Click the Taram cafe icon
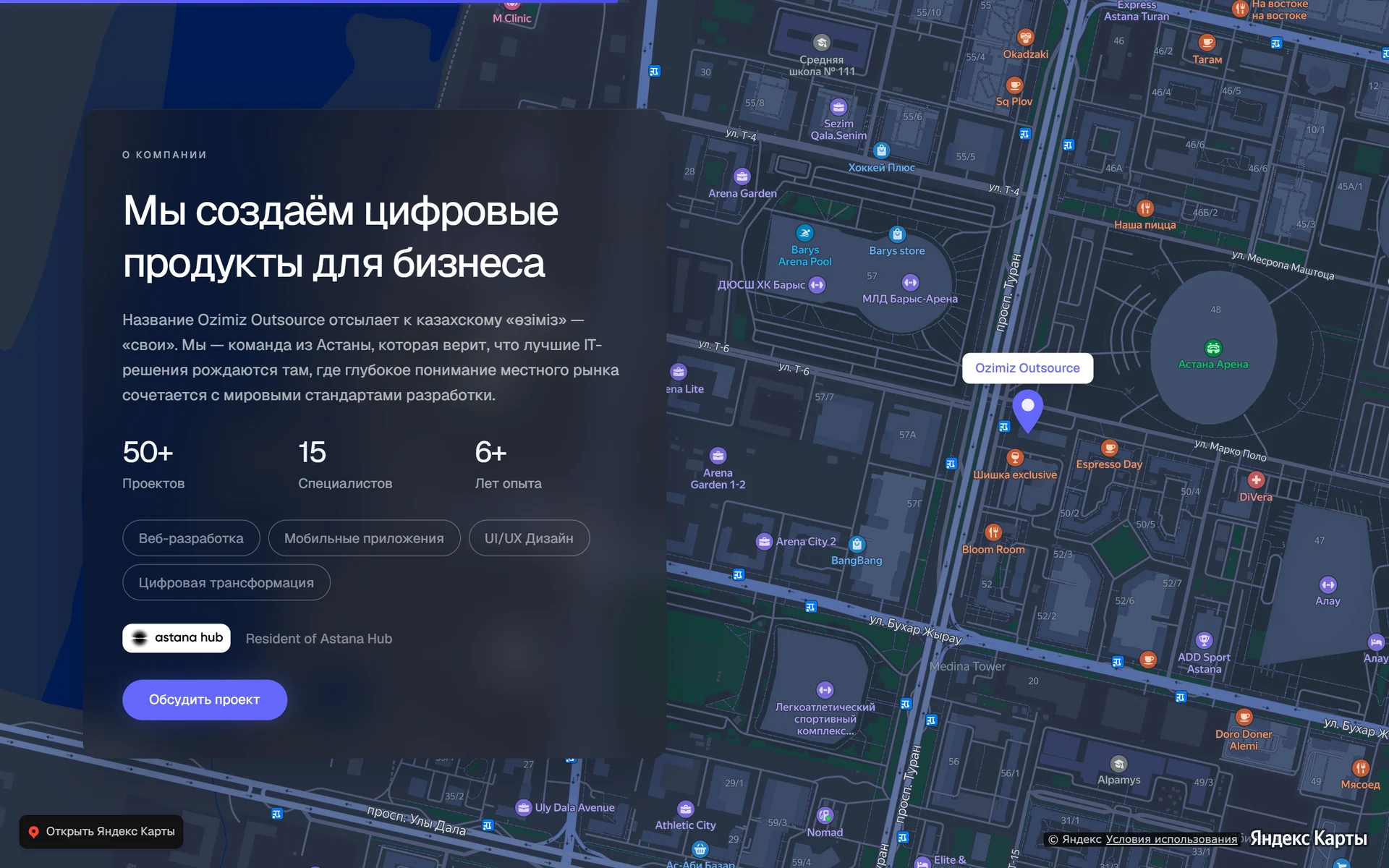The width and height of the screenshot is (1389, 868). click(x=1207, y=43)
